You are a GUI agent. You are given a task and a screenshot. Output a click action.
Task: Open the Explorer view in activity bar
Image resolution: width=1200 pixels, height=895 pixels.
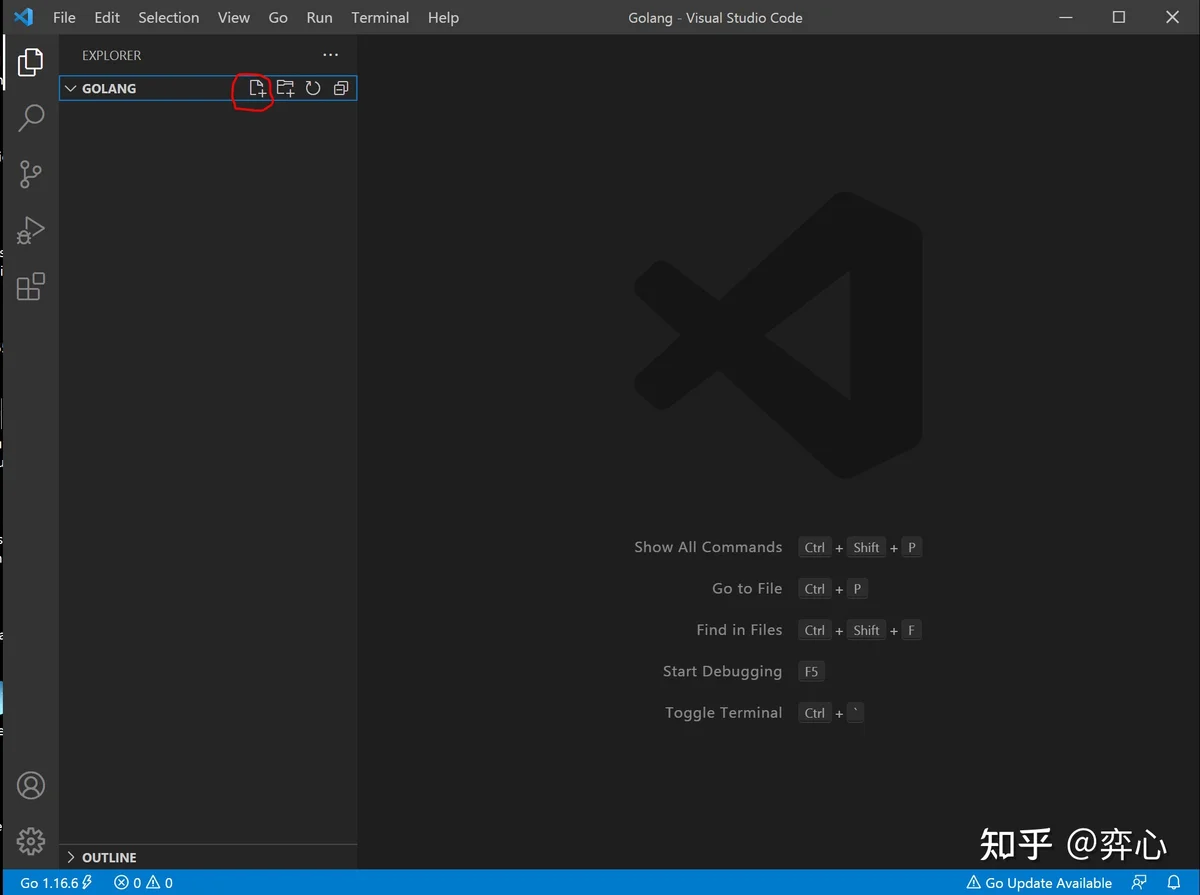pyautogui.click(x=31, y=62)
